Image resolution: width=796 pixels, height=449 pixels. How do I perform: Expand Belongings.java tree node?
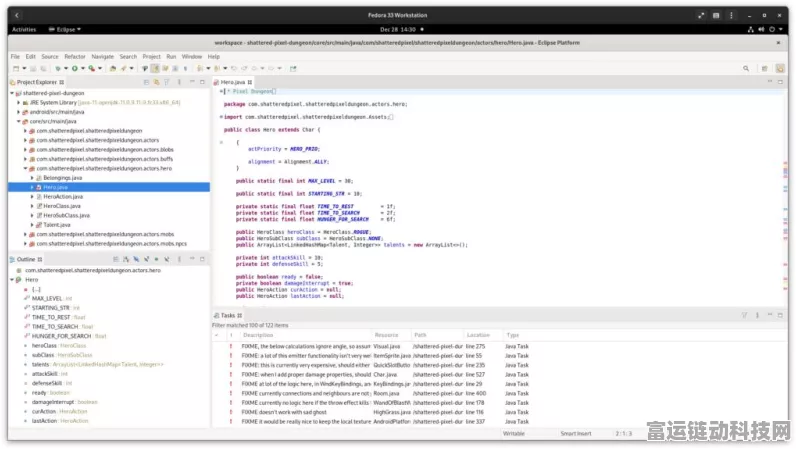pos(32,178)
